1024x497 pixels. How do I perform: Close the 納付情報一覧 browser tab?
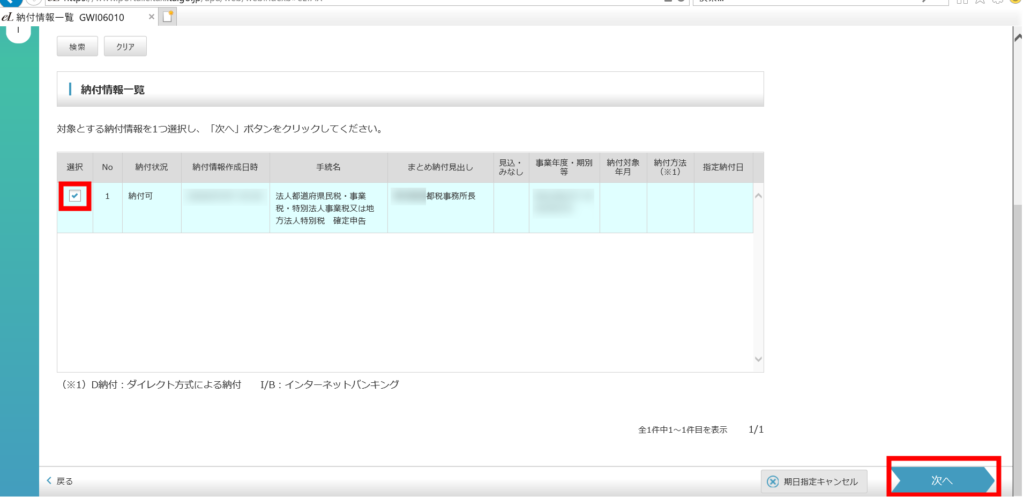tap(151, 17)
